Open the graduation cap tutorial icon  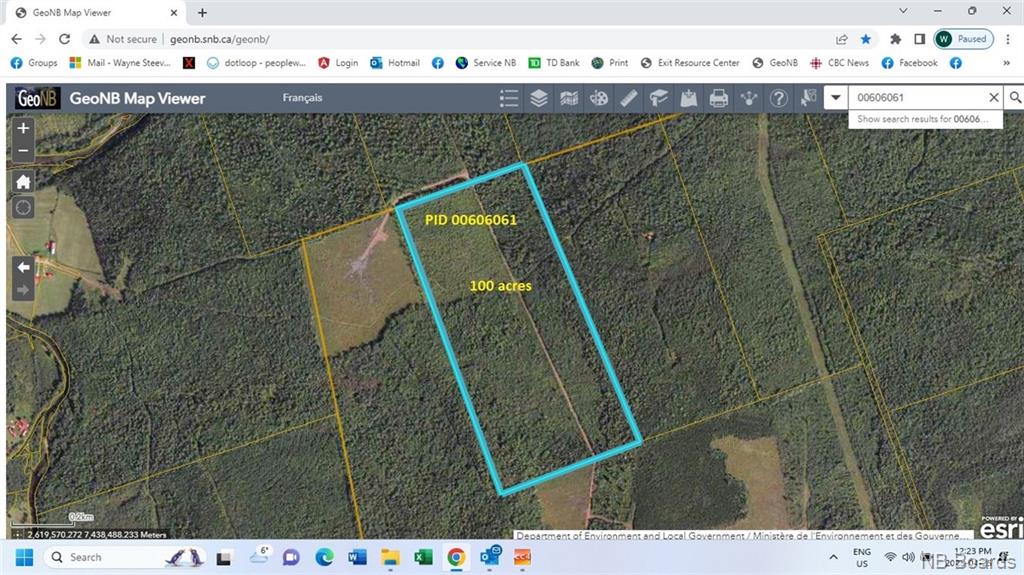coord(659,98)
